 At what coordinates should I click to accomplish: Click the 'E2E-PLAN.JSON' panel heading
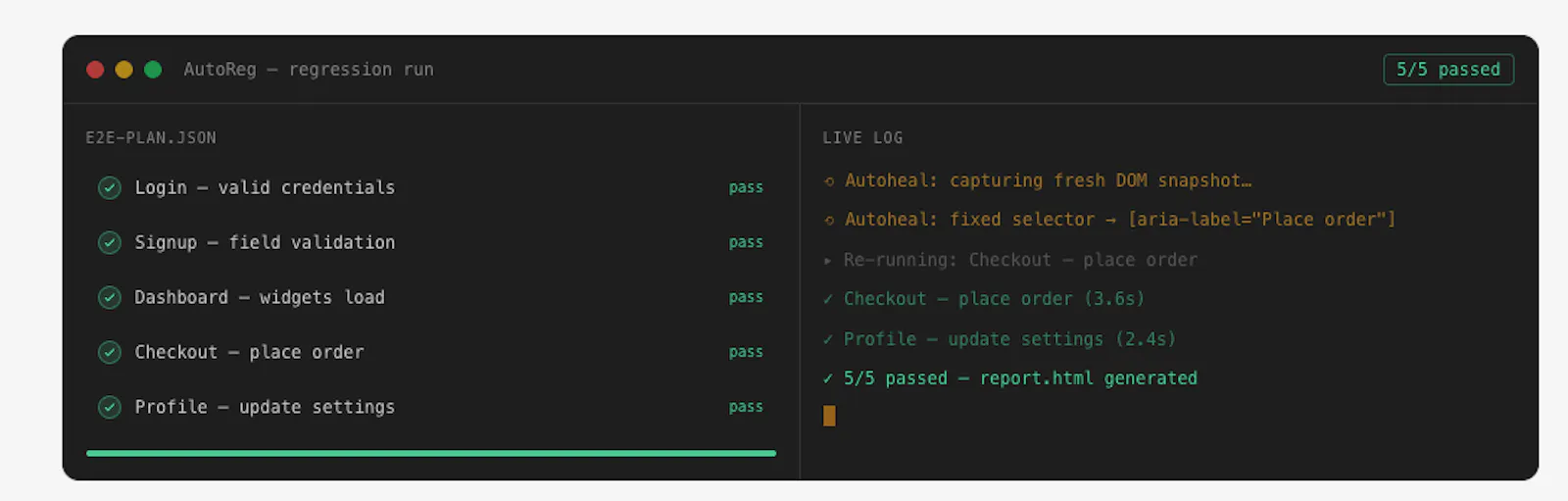[151, 138]
